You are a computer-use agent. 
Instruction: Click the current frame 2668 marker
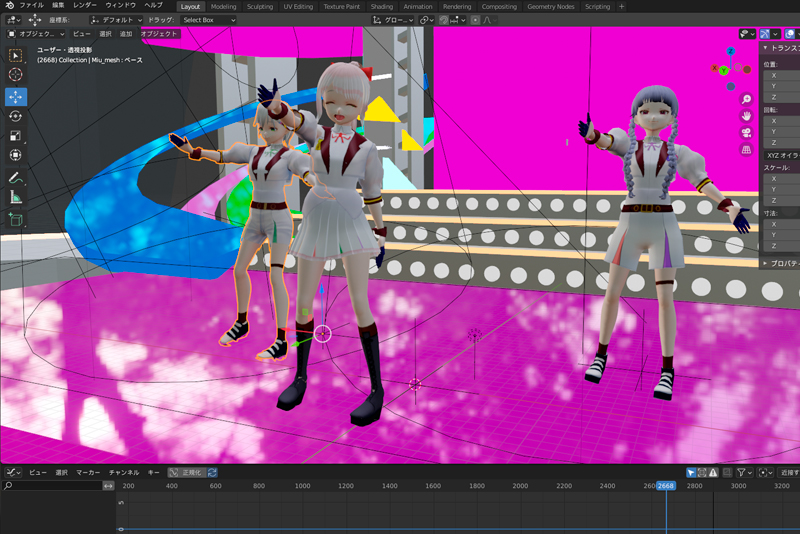point(666,486)
